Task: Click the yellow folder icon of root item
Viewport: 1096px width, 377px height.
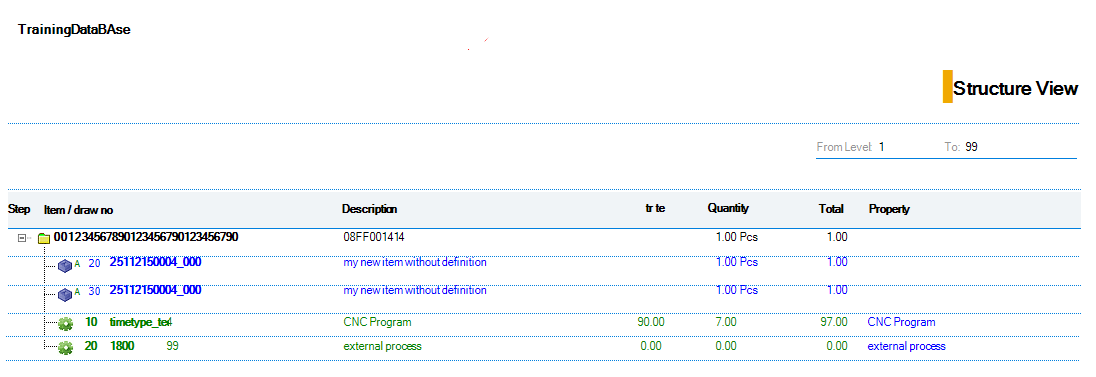Action: [44, 239]
